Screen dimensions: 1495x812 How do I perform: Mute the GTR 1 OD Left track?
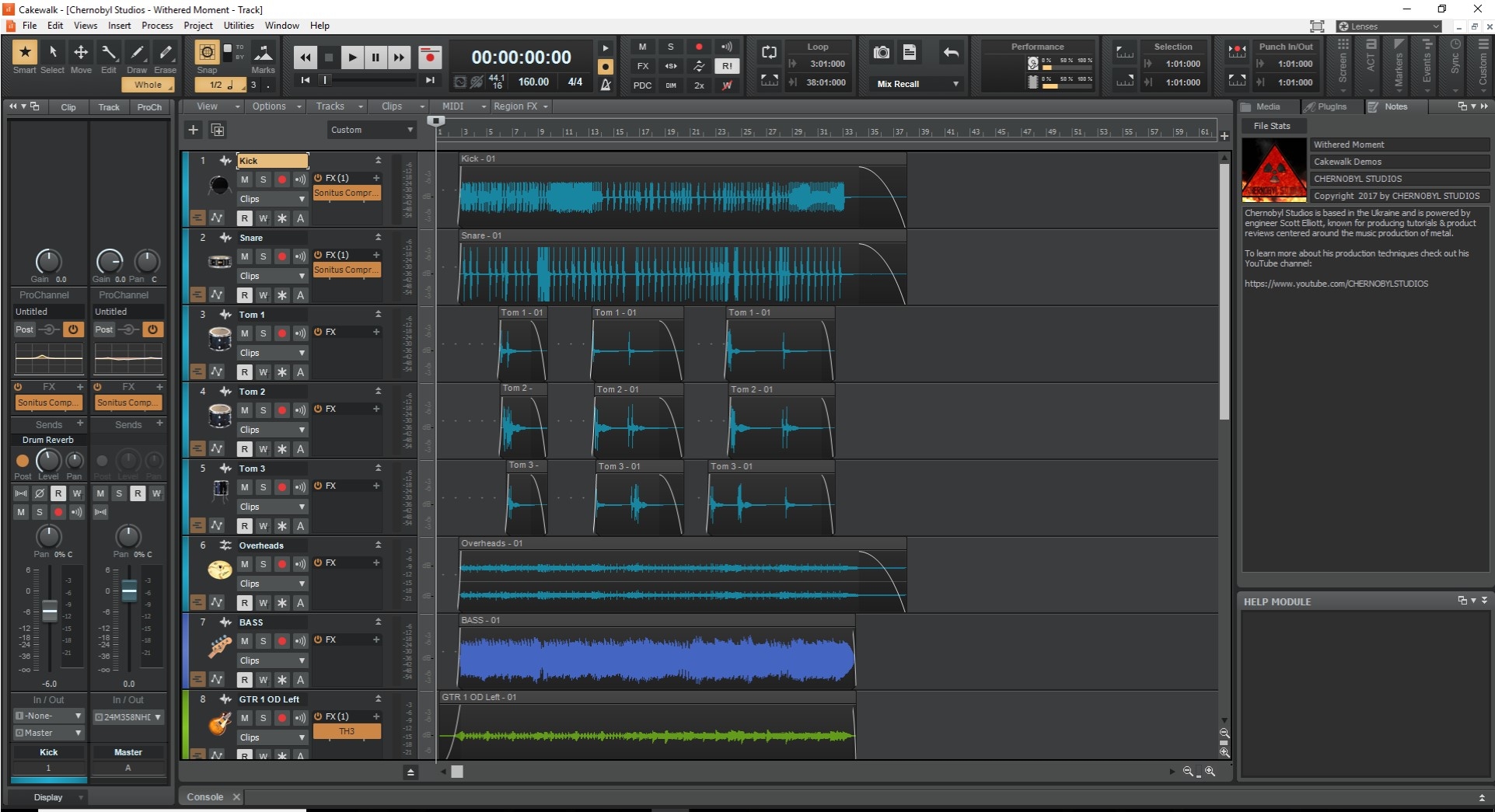(245, 718)
